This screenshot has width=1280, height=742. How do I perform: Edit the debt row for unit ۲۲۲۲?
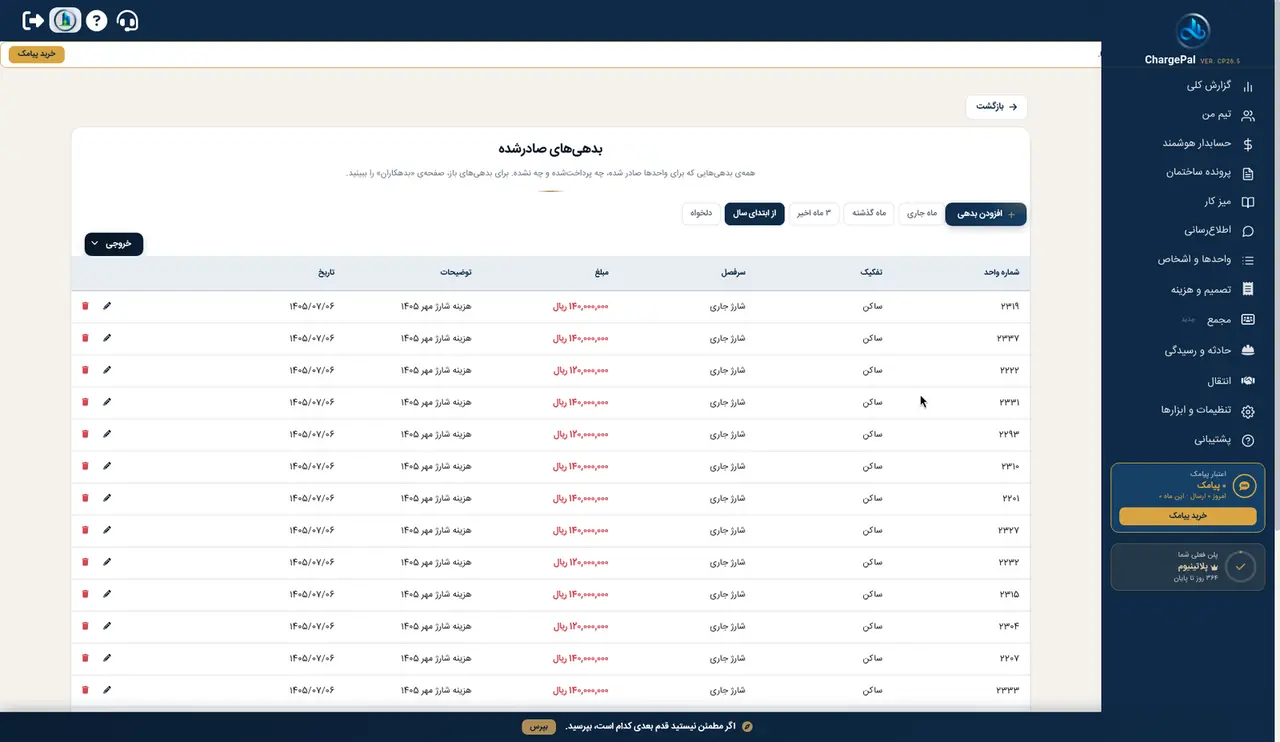pos(107,370)
